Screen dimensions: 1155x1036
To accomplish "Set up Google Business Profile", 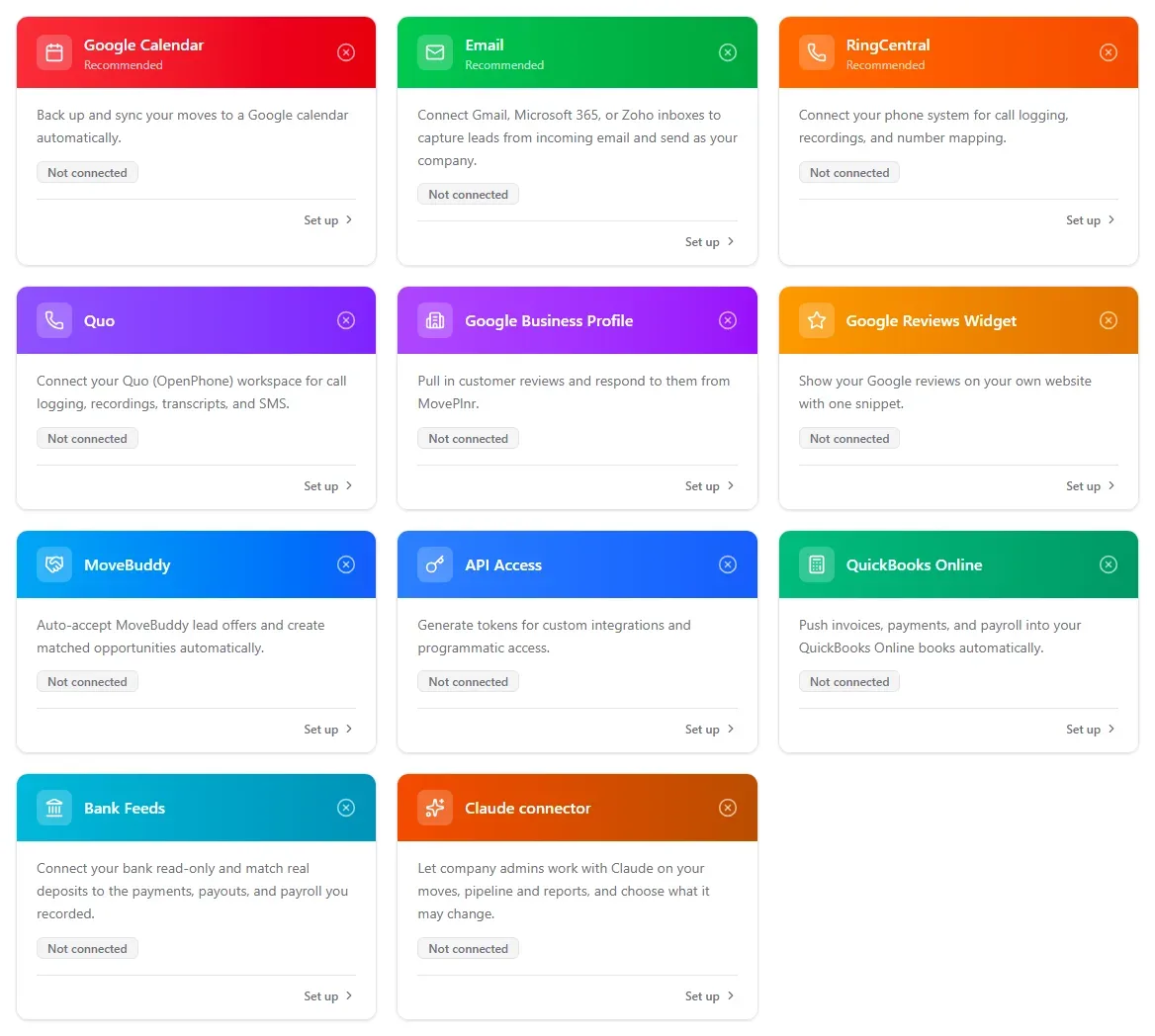I will [710, 486].
